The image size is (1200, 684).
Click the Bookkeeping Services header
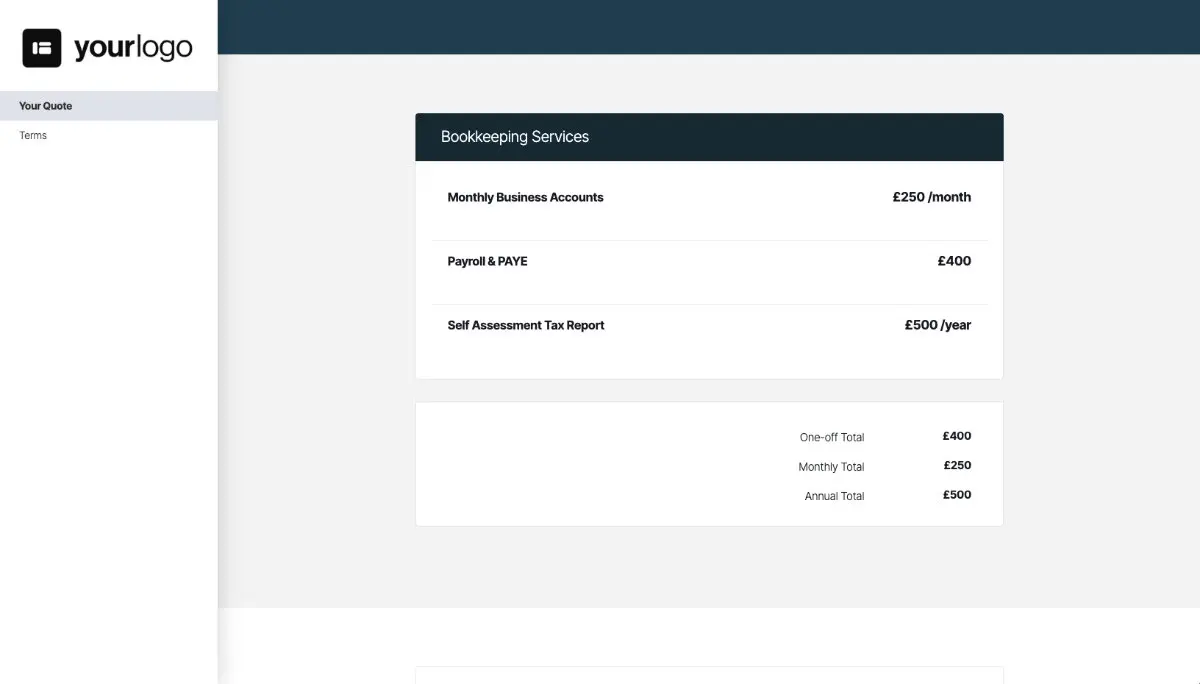[x=515, y=137]
